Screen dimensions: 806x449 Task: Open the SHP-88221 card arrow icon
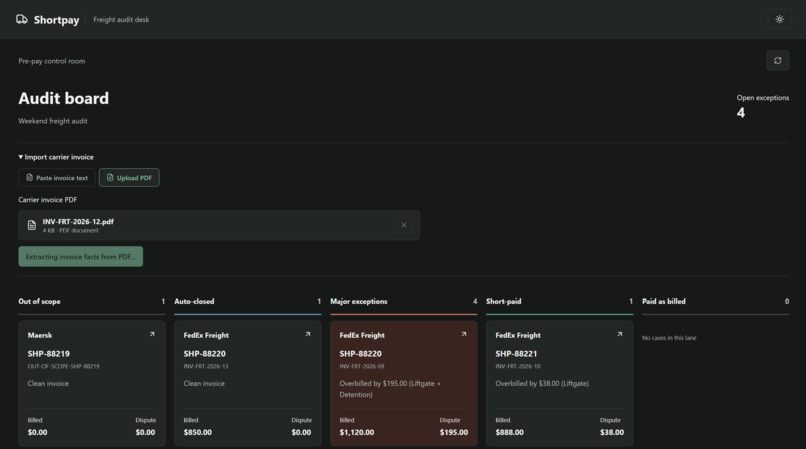[619, 334]
